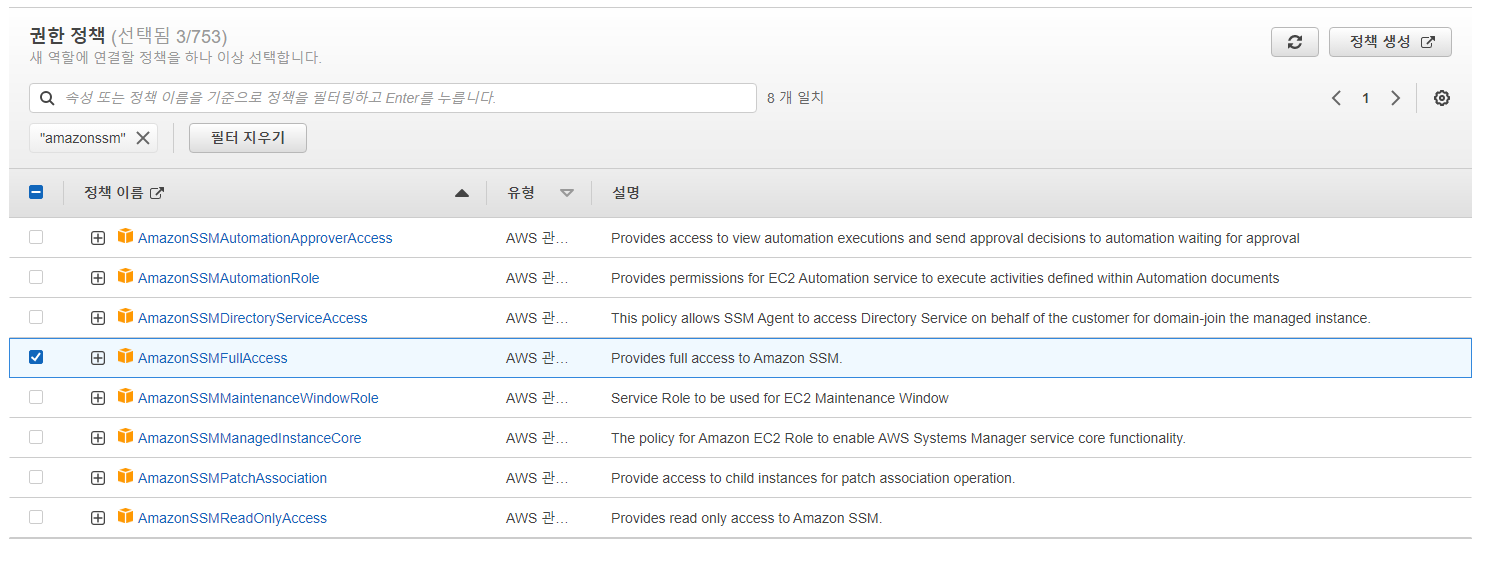Click the 정책 이름 column header label

point(114,193)
